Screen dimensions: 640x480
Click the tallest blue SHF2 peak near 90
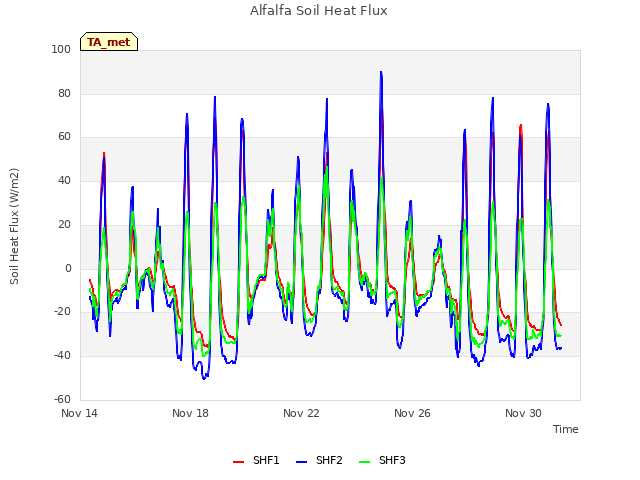381,72
